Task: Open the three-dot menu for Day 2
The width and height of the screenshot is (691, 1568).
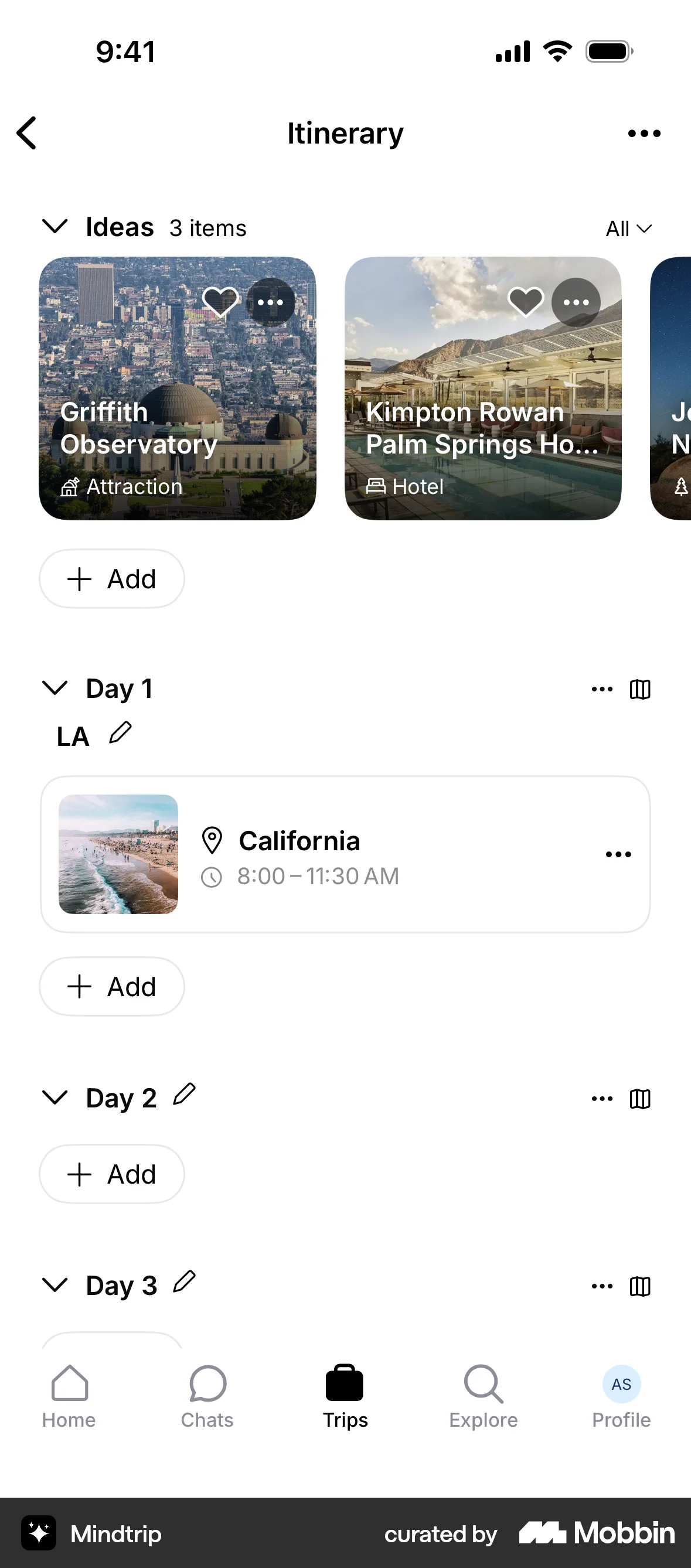Action: (602, 1098)
